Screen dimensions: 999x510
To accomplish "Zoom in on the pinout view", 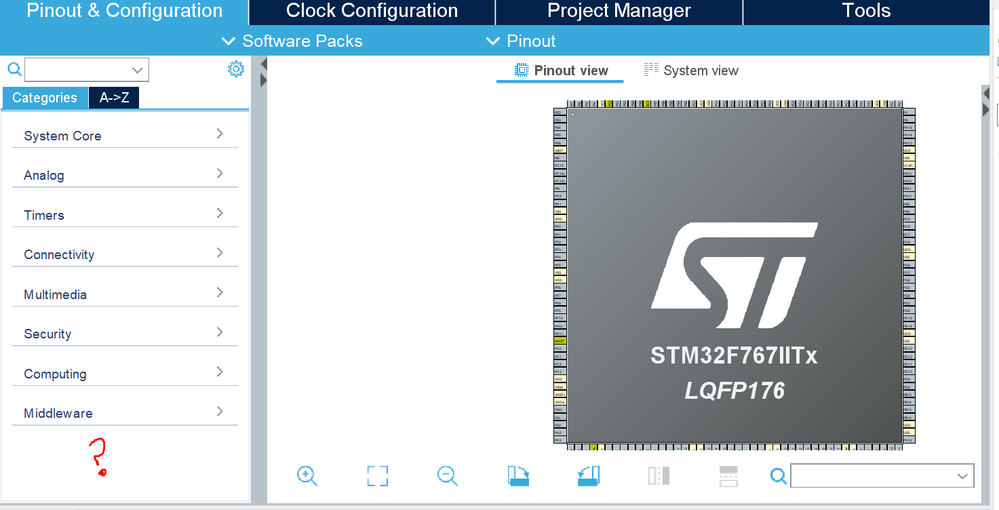I will [307, 476].
